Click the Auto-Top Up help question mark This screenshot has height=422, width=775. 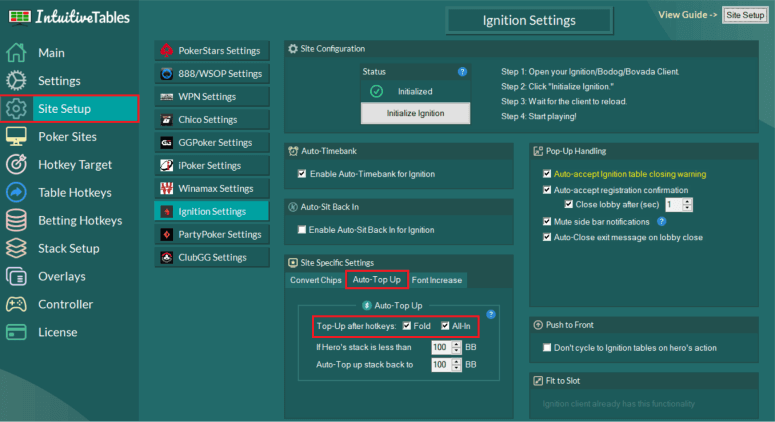pos(491,314)
